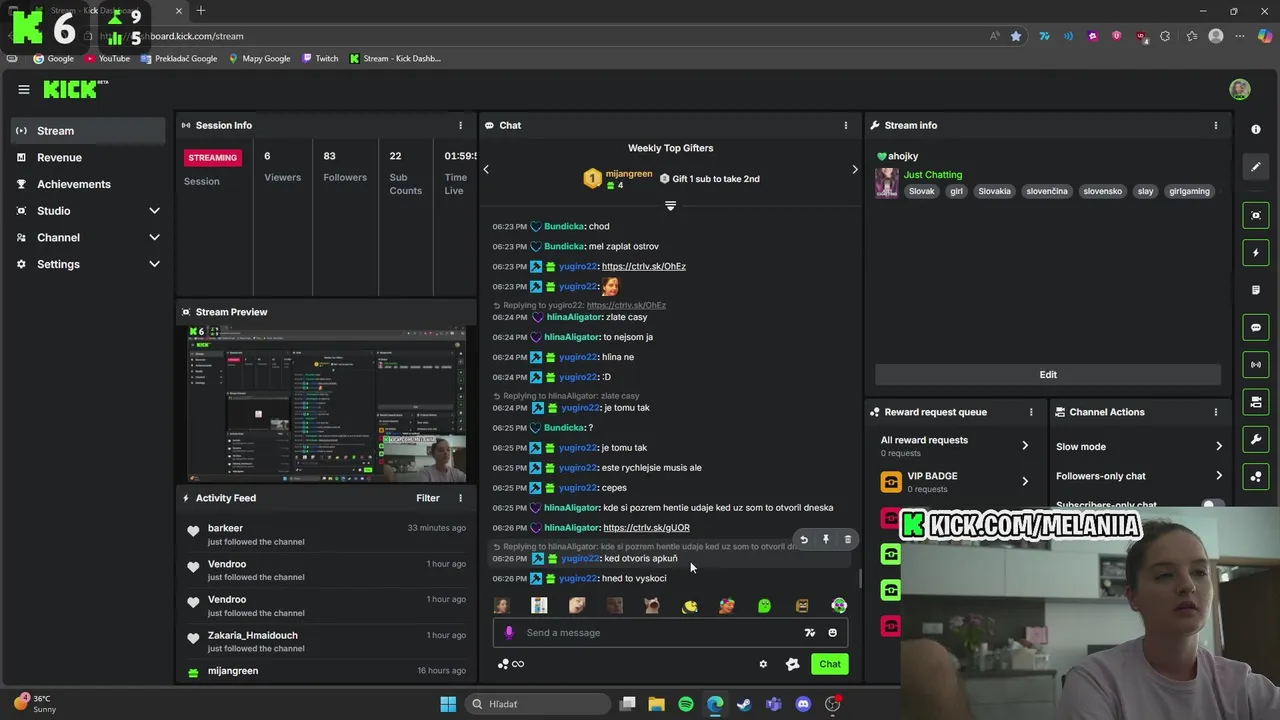Expand the Channel section in left sidebar
Screen dimensions: 1280x720
(154, 238)
